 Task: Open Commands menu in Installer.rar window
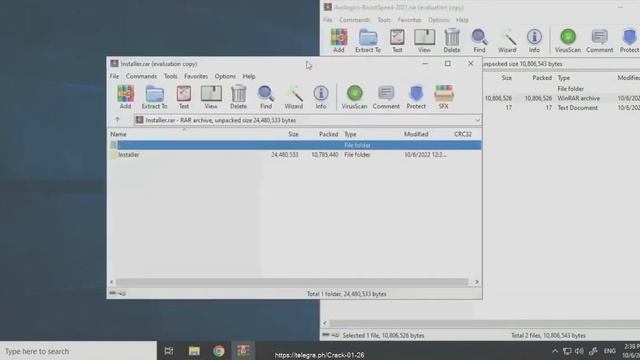coord(141,76)
